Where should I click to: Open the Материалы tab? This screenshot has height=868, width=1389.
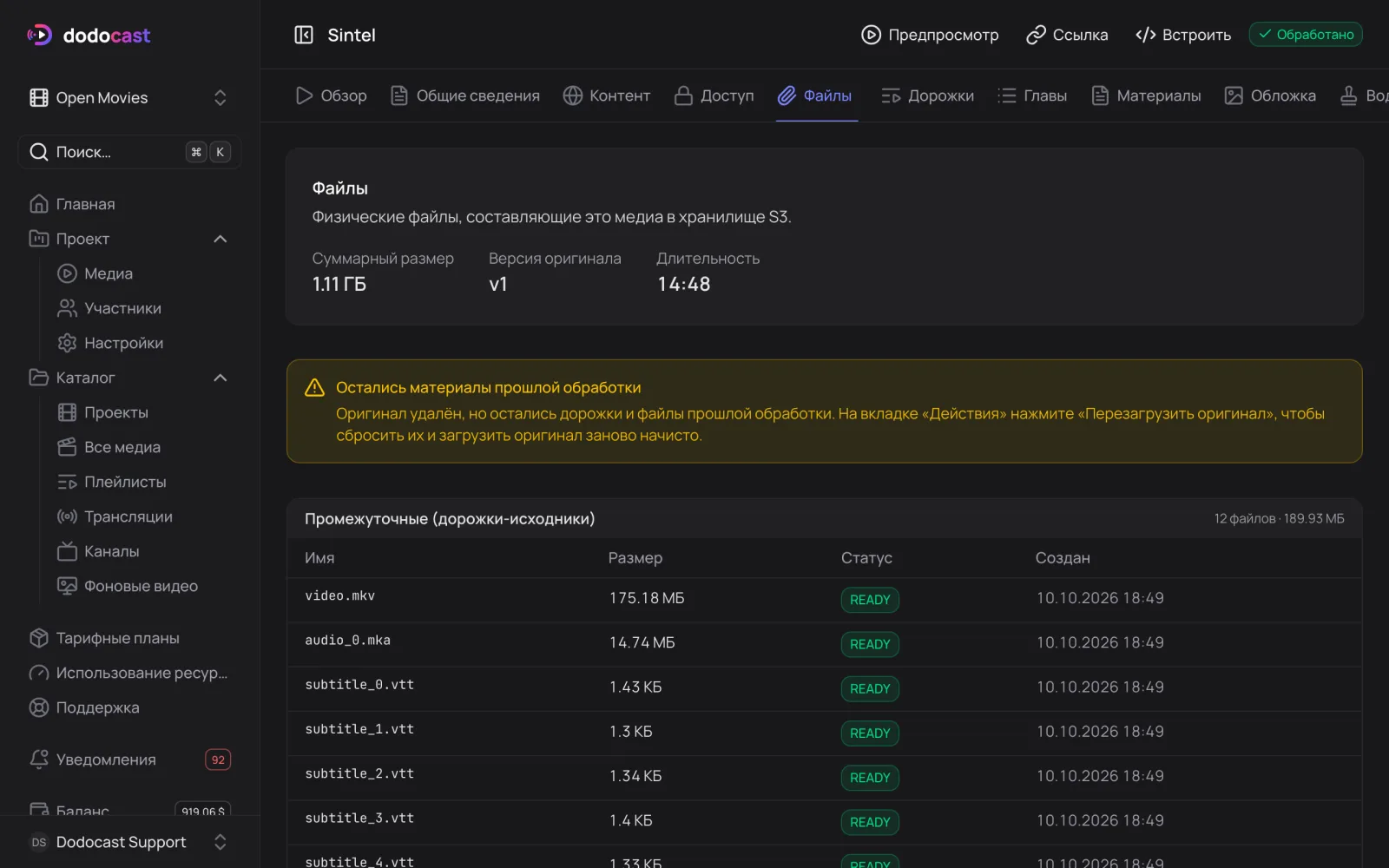point(1146,95)
